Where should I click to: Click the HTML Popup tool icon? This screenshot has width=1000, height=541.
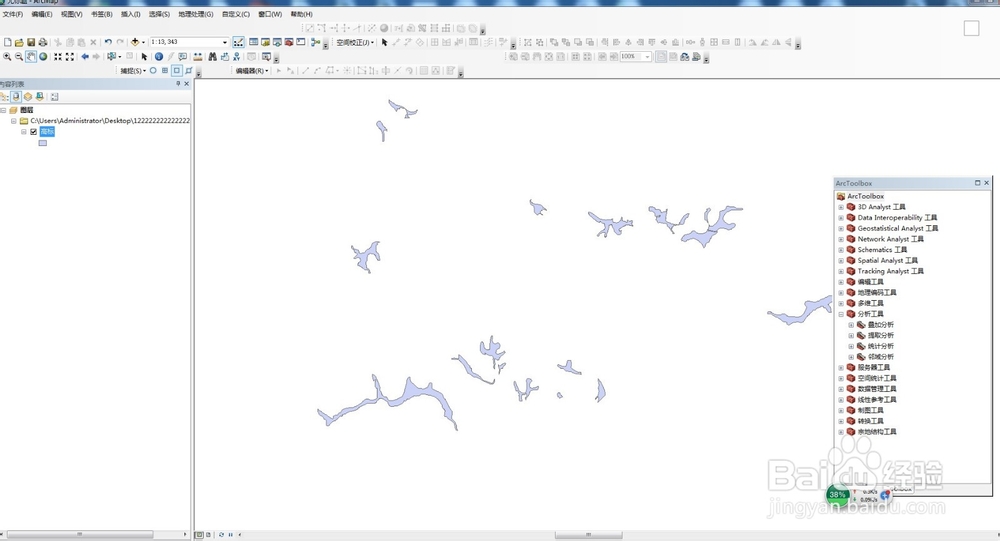[x=182, y=56]
